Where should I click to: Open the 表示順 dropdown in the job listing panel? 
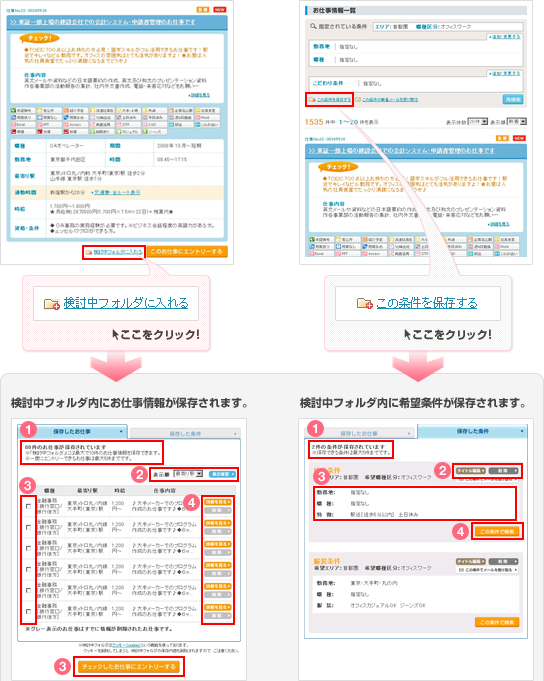[x=517, y=122]
